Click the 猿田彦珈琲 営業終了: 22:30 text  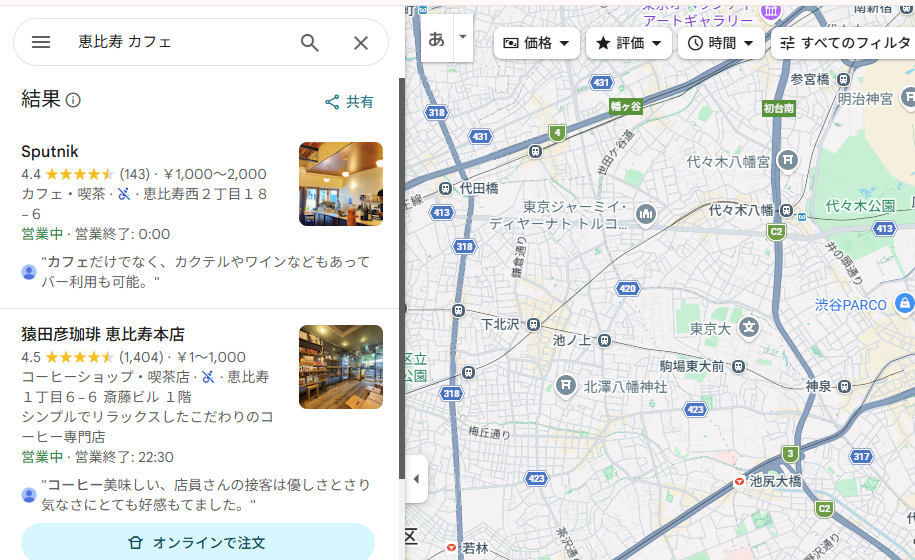pyautogui.click(x=124, y=457)
